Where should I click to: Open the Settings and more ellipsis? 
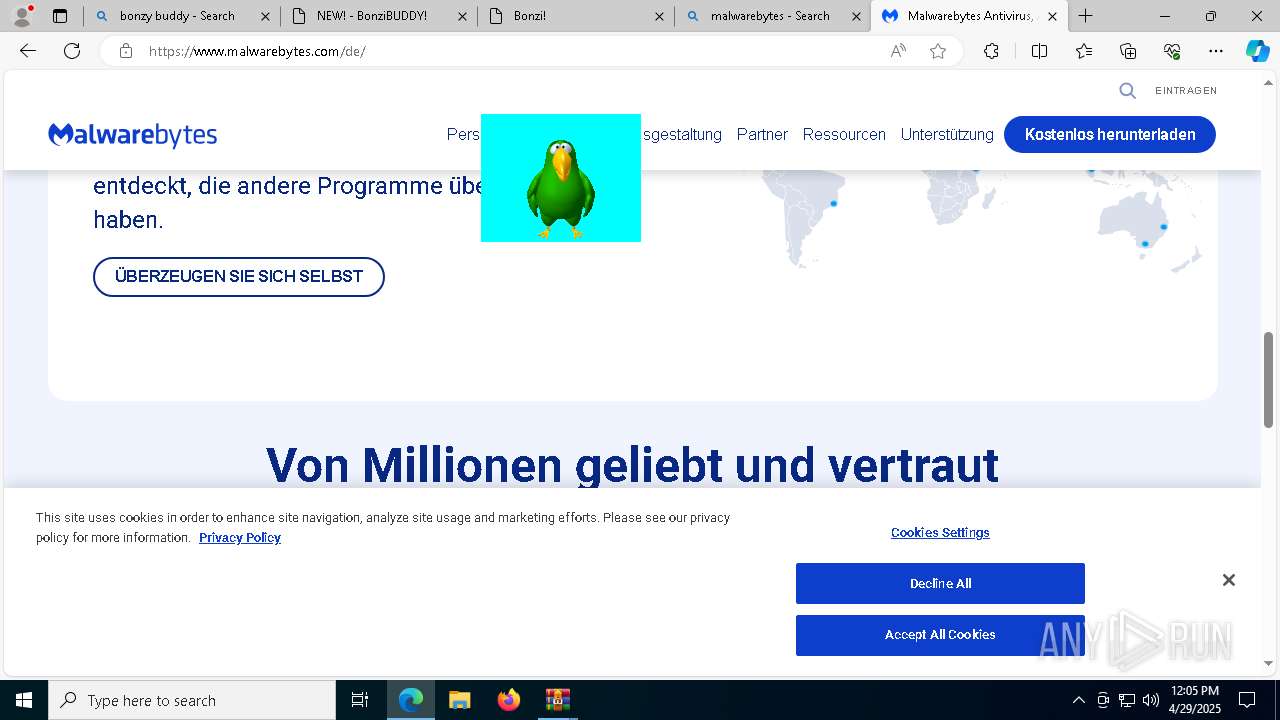1216,51
